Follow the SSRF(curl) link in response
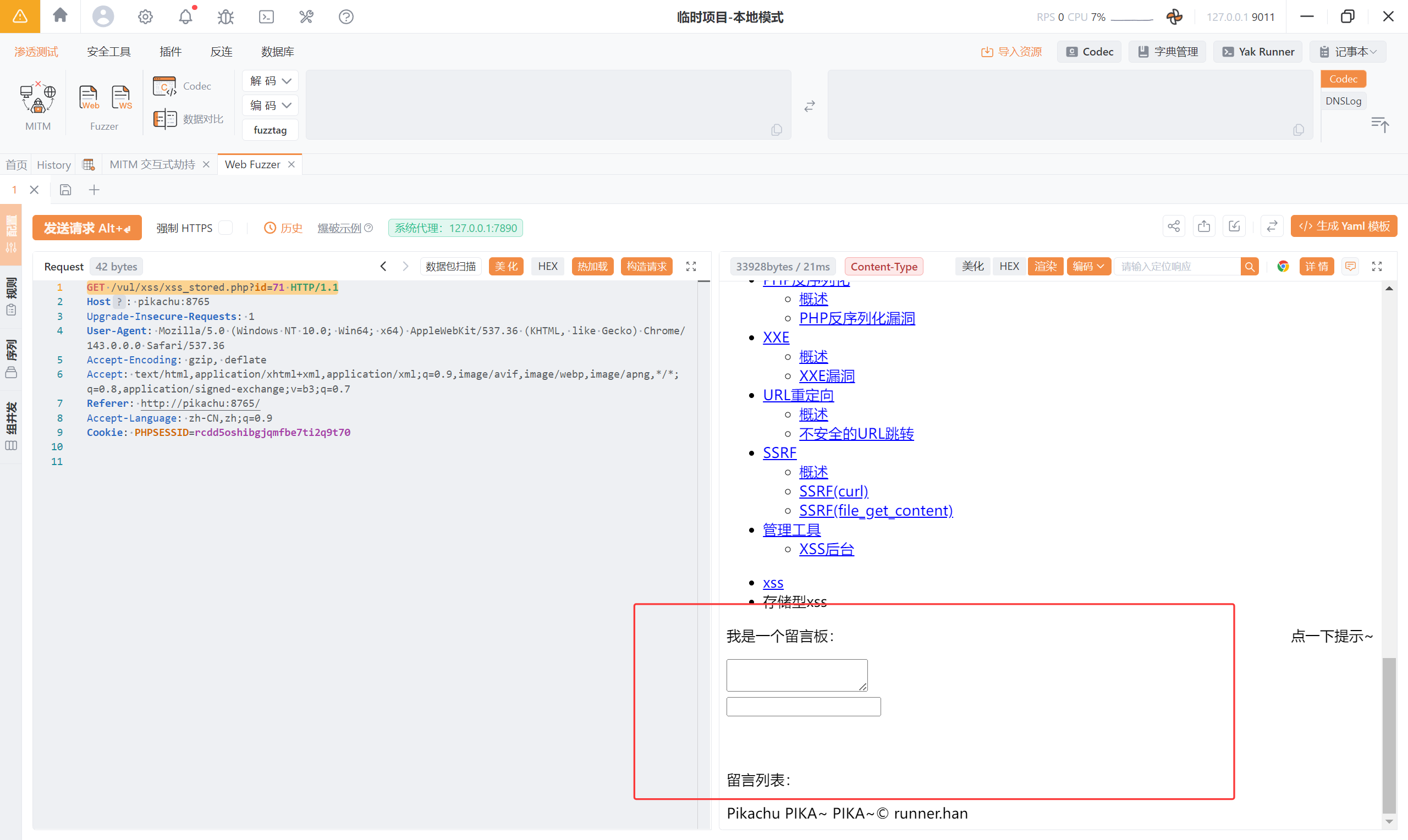The image size is (1408, 840). 833,491
